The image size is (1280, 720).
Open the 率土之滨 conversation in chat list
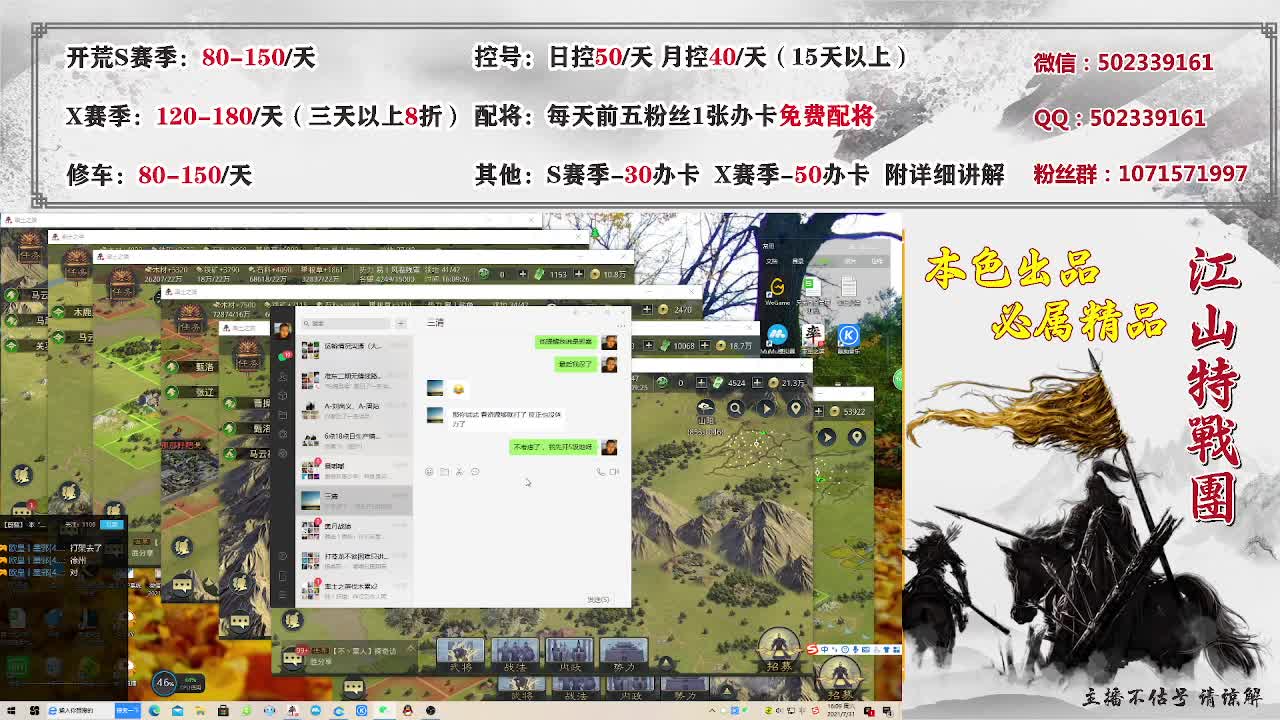point(354,591)
